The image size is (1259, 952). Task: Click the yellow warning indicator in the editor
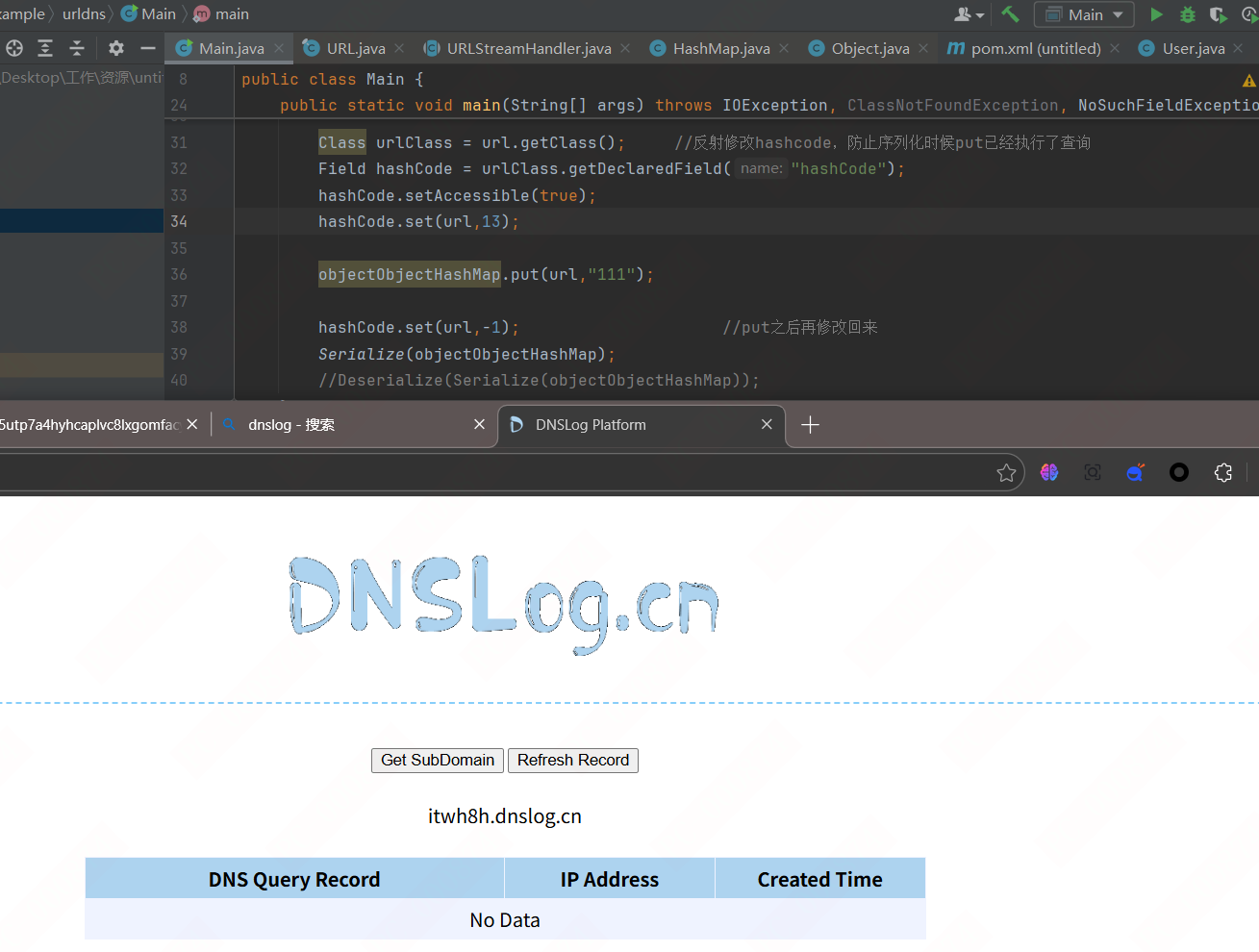coord(1248,81)
